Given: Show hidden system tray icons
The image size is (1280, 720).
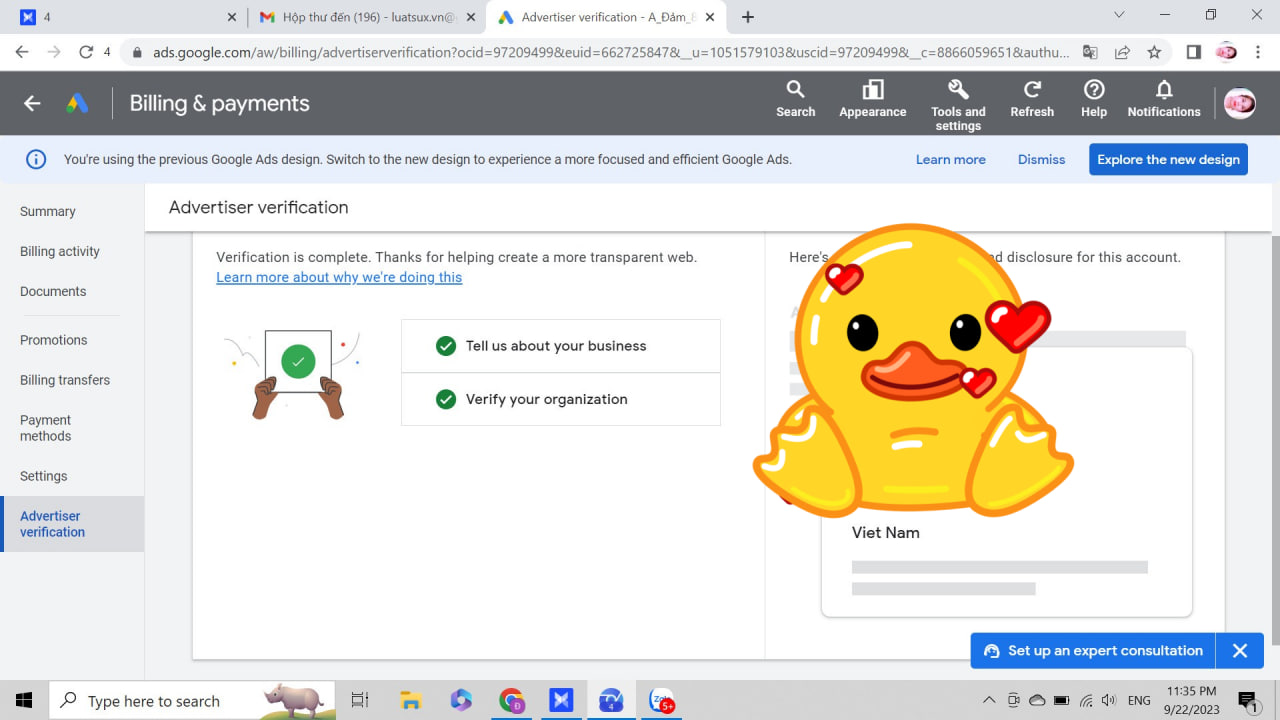Looking at the screenshot, I should point(990,700).
